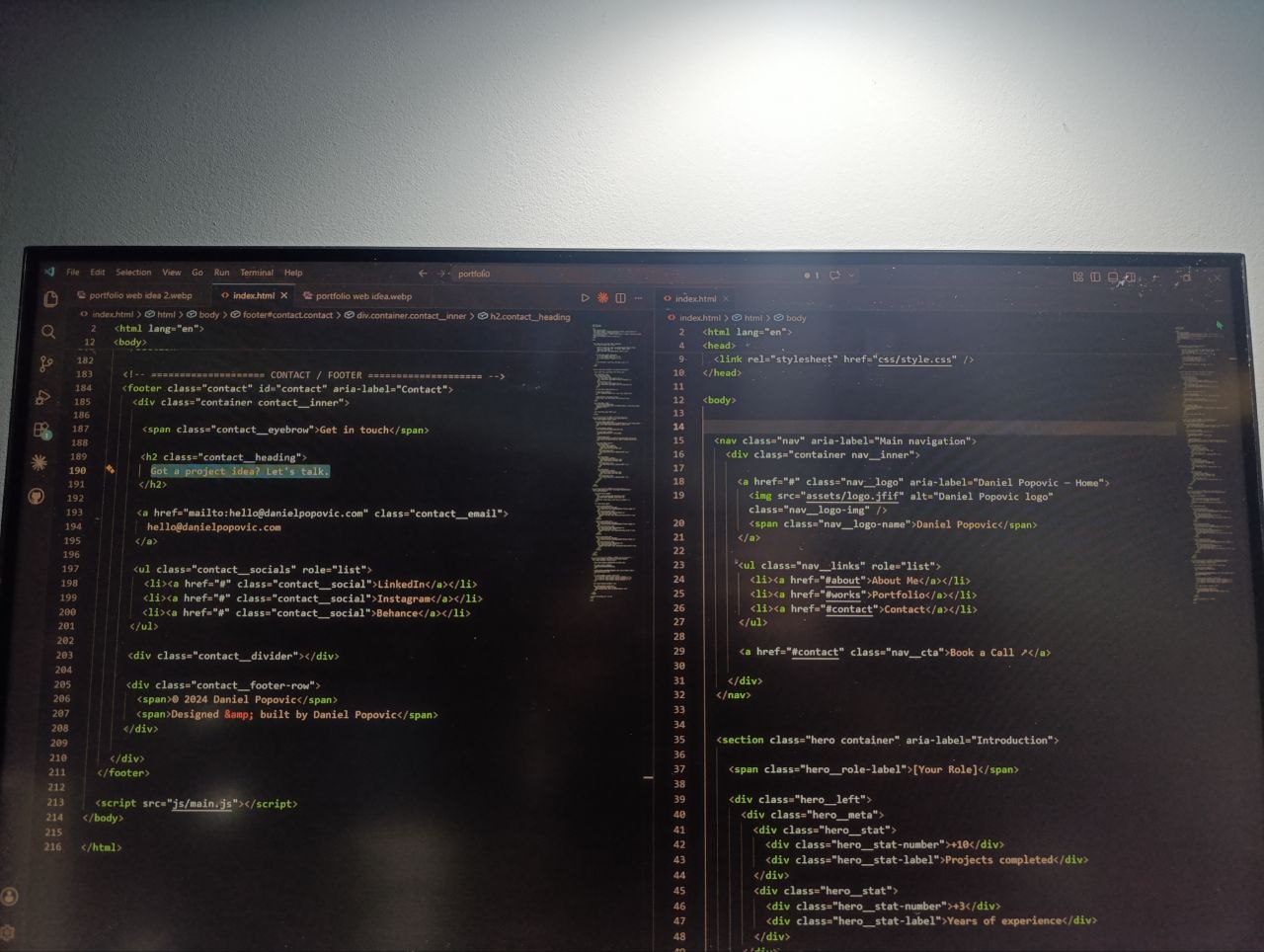
Task: Open the GitHub view in the activity bar
Action: click(37, 496)
